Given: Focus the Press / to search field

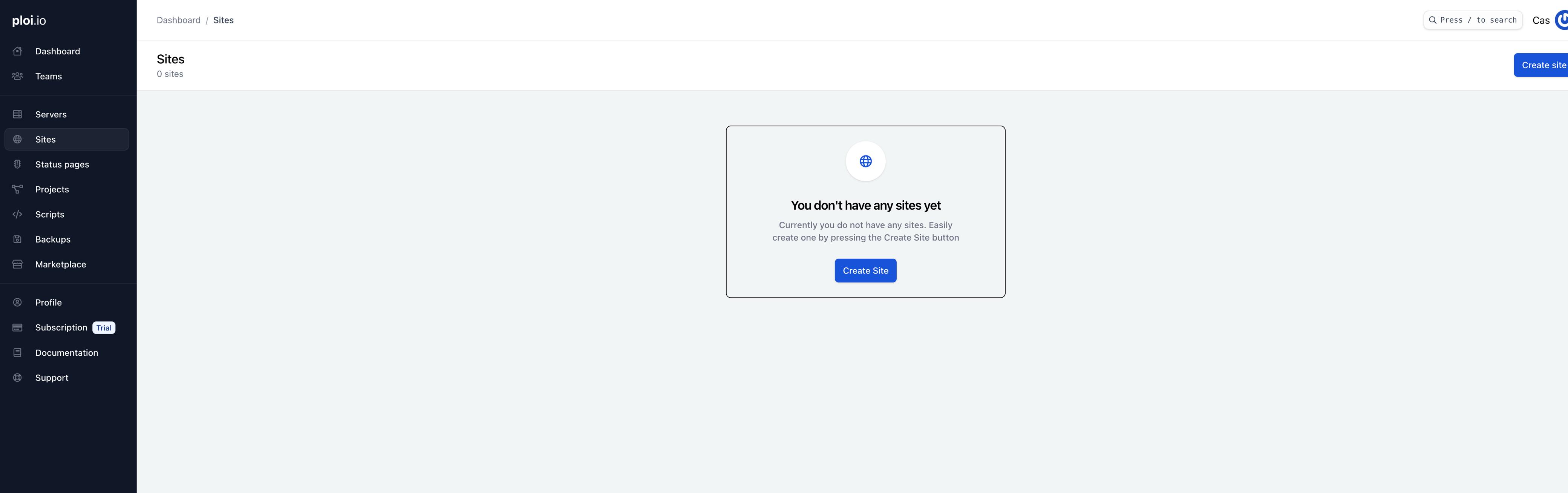Looking at the screenshot, I should click(x=1472, y=20).
